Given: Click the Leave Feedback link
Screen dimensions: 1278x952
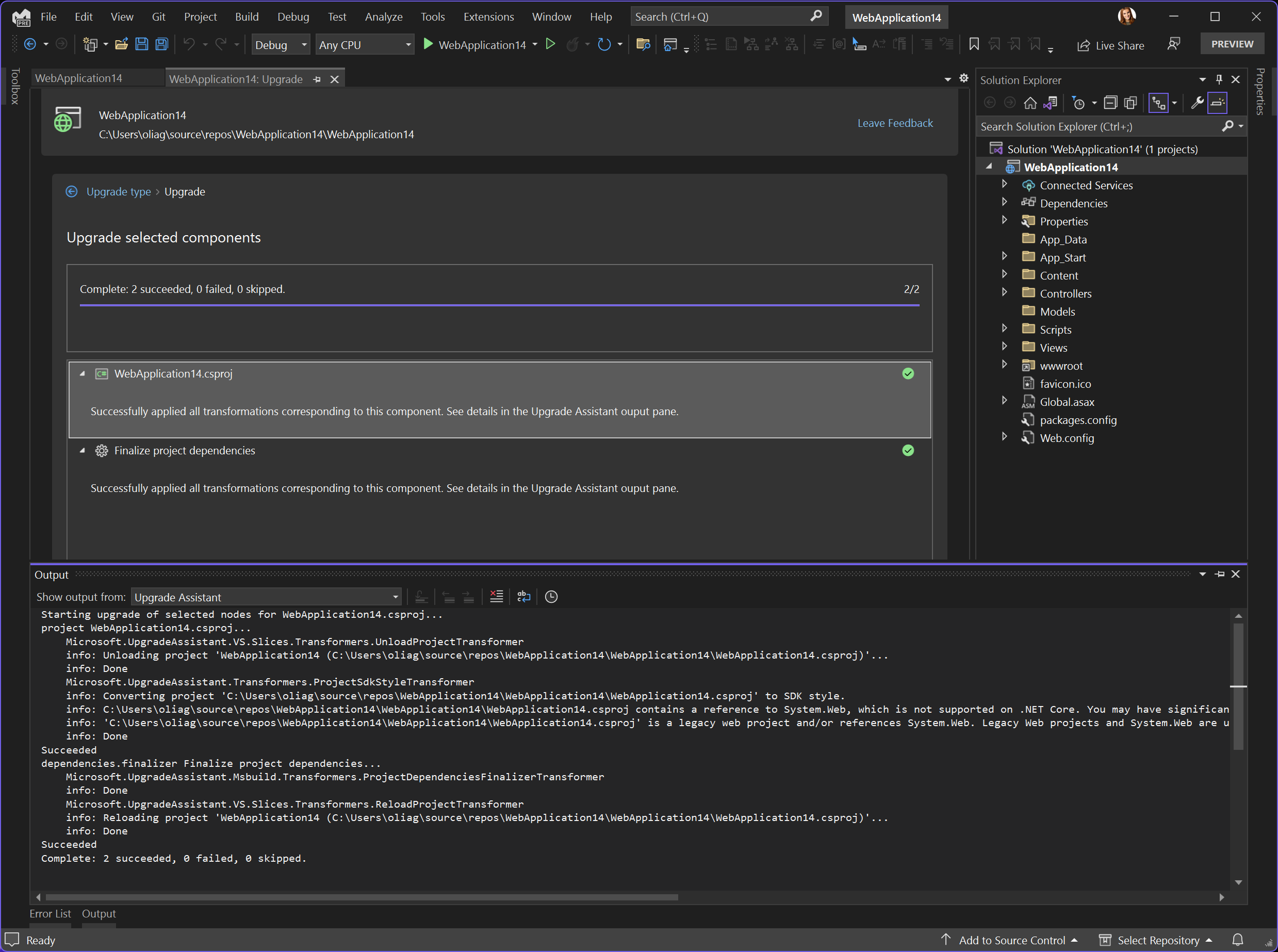Looking at the screenshot, I should click(x=895, y=123).
